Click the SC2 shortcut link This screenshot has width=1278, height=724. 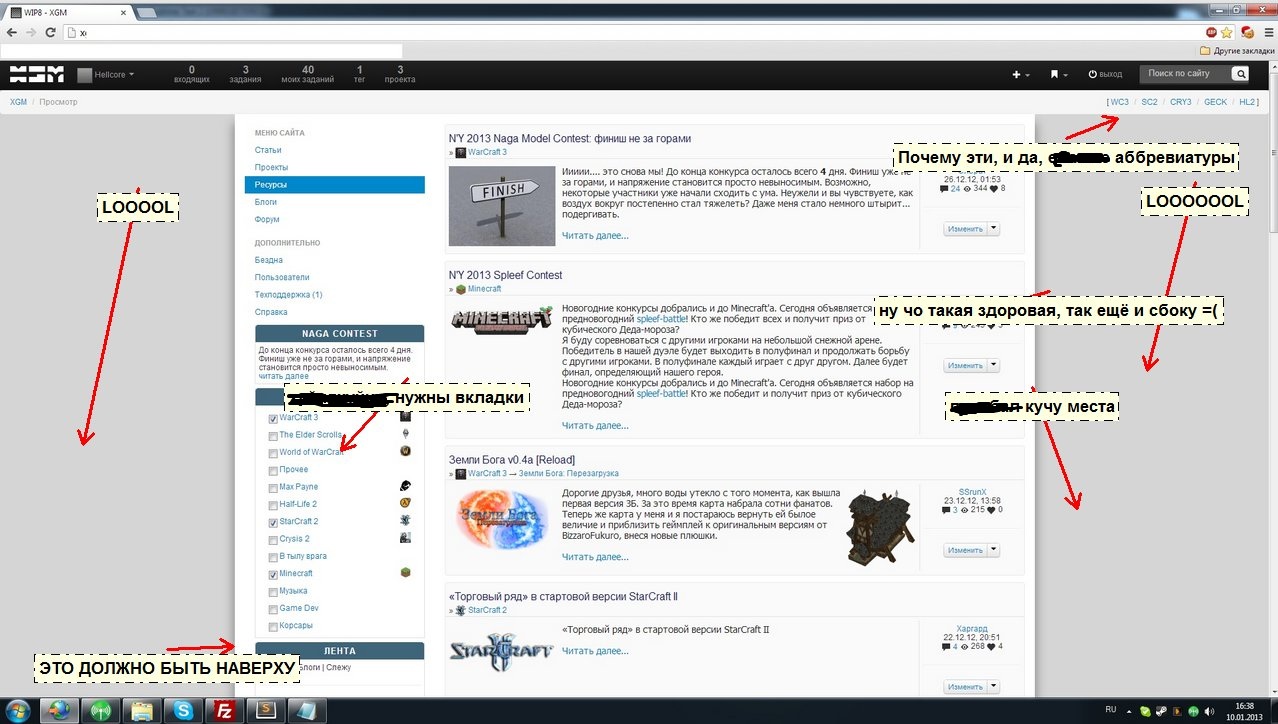click(1150, 102)
